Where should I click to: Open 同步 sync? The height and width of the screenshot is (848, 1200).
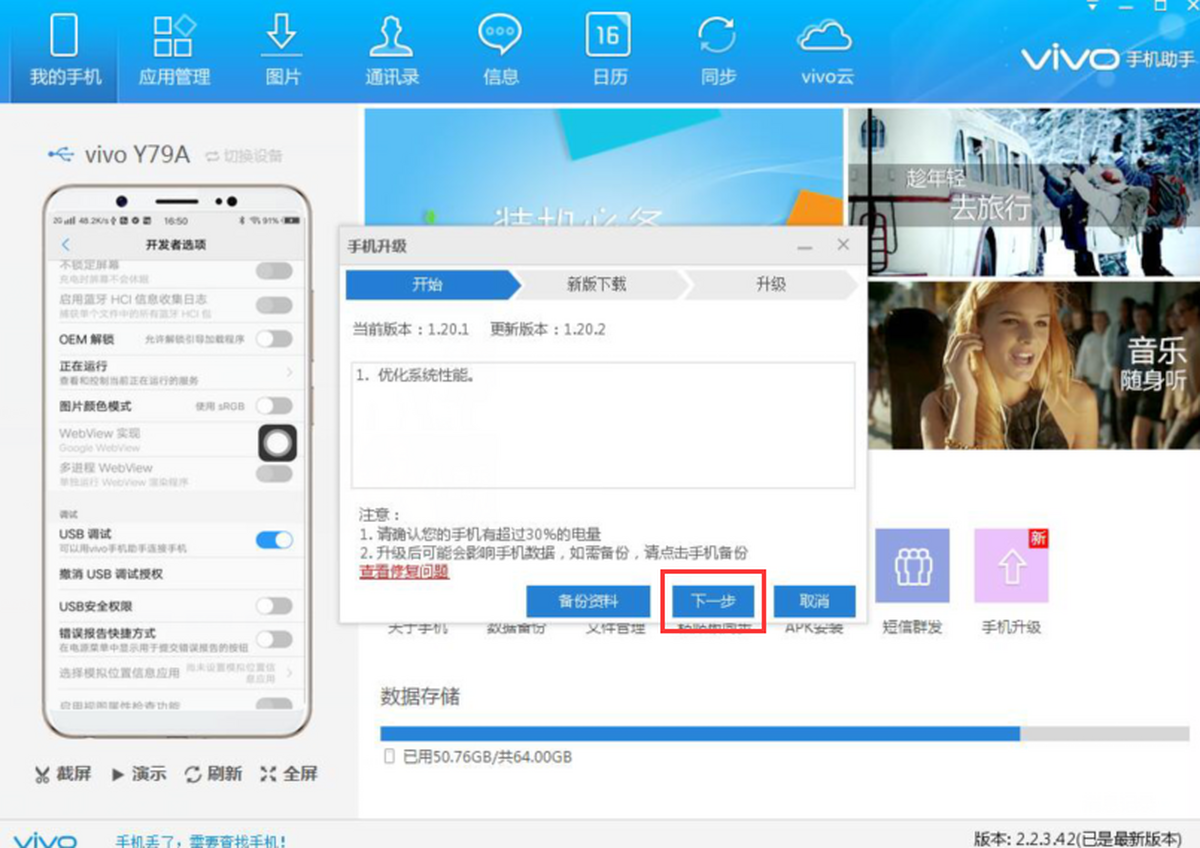[x=718, y=50]
